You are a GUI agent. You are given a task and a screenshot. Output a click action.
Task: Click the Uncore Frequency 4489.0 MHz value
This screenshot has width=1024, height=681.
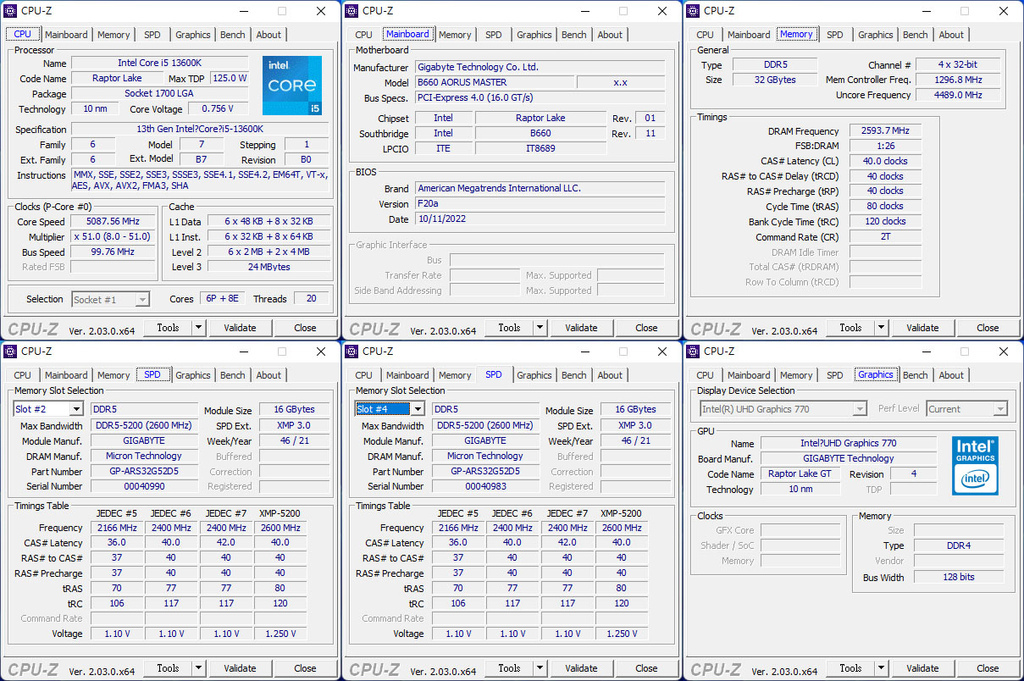957,95
